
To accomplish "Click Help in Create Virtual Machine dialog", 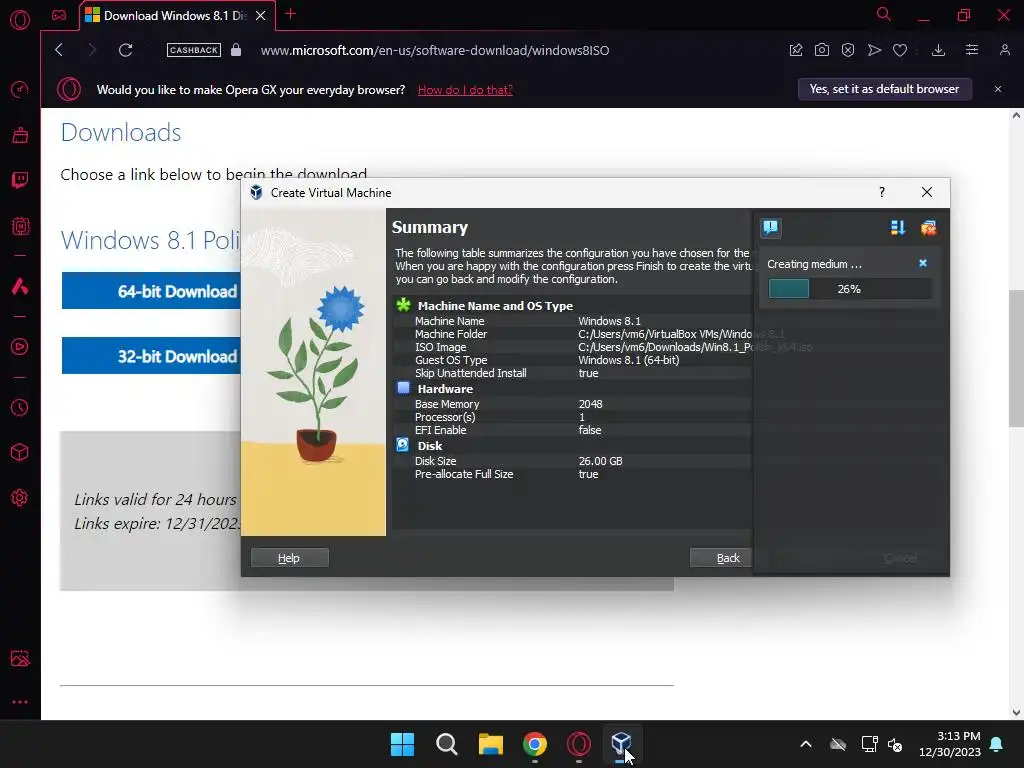I will (289, 558).
